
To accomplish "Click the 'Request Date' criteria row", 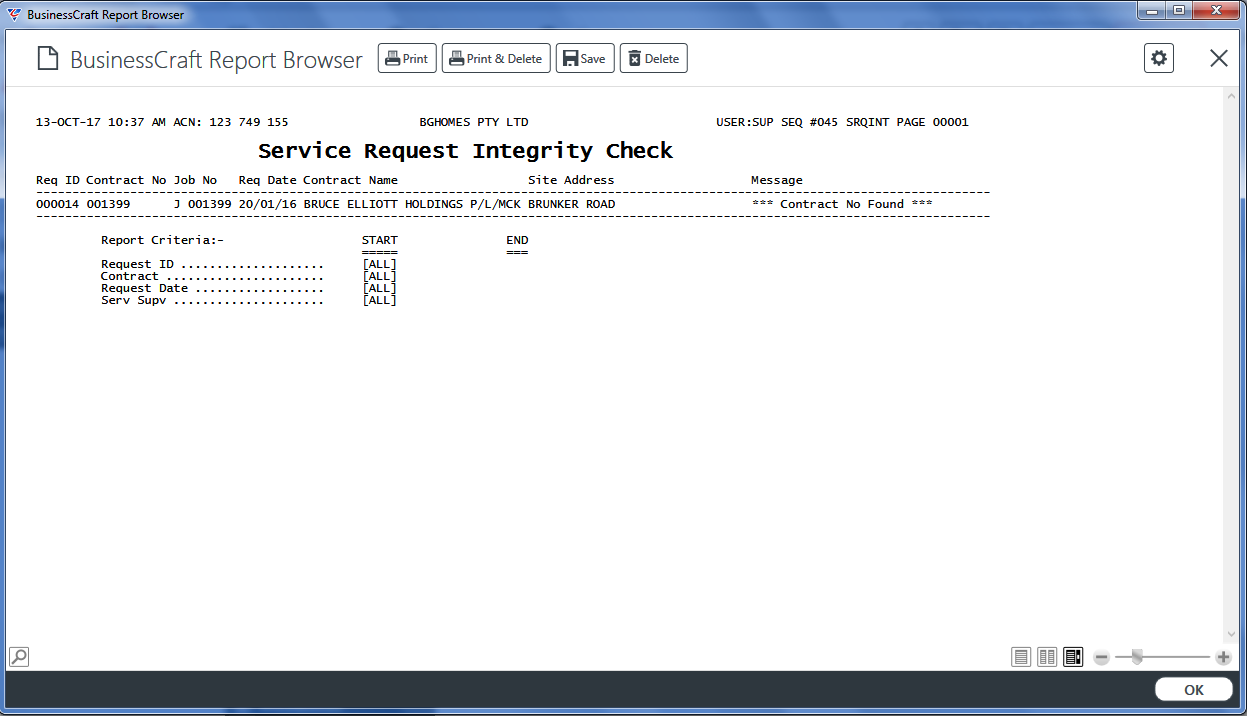I will (x=249, y=288).
